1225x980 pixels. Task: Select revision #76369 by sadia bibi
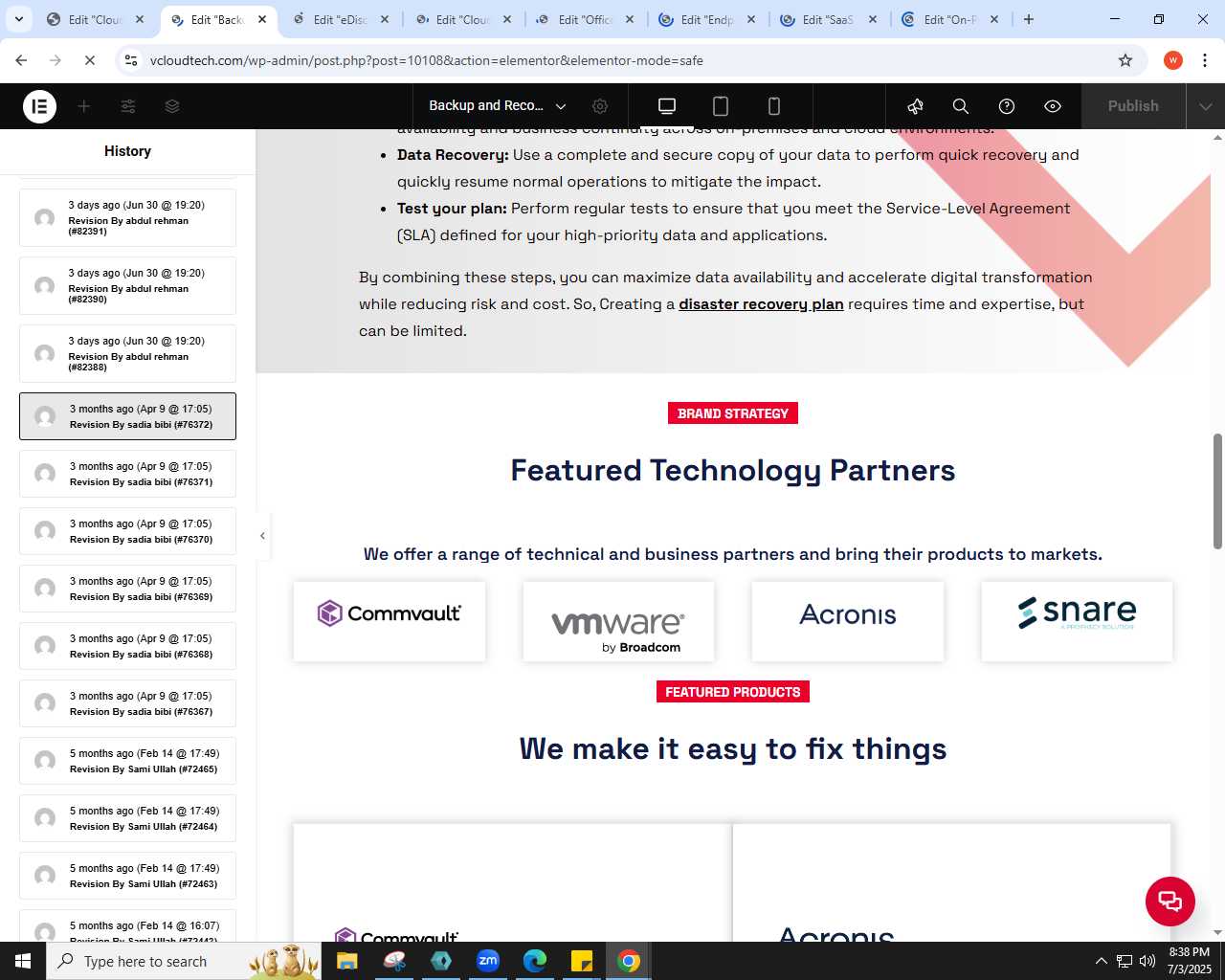[127, 589]
